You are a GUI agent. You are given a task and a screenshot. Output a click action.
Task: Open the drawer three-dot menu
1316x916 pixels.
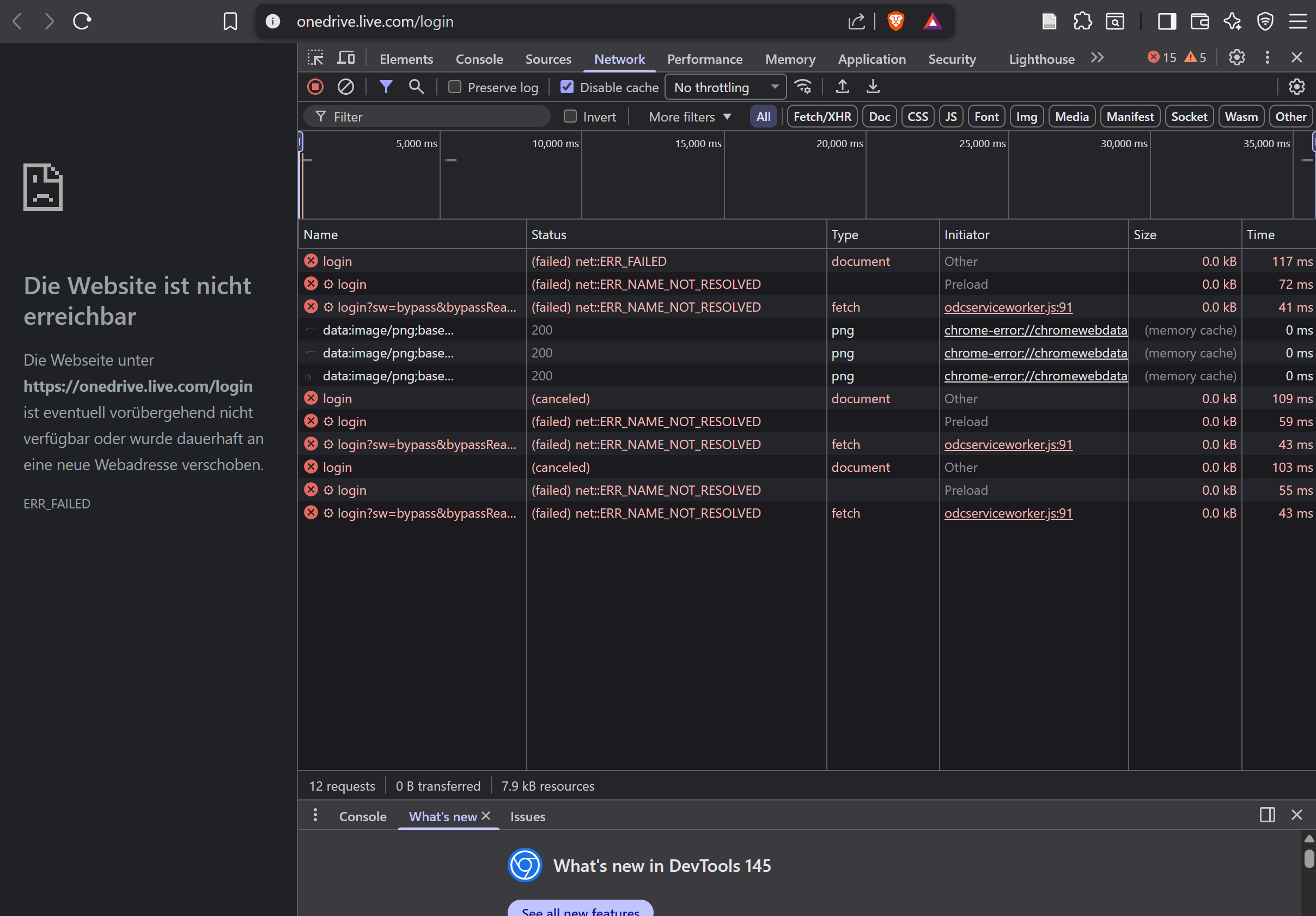pos(315,815)
